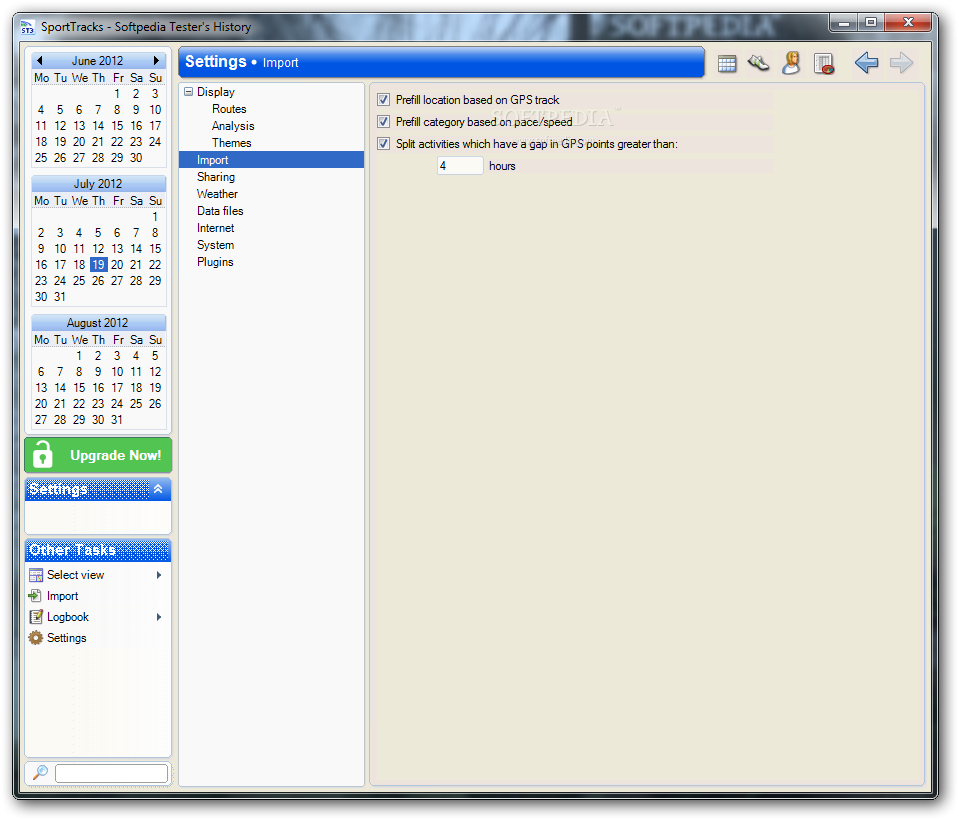The width and height of the screenshot is (959, 820).
Task: Open the reports table chart icon
Action: pos(824,64)
